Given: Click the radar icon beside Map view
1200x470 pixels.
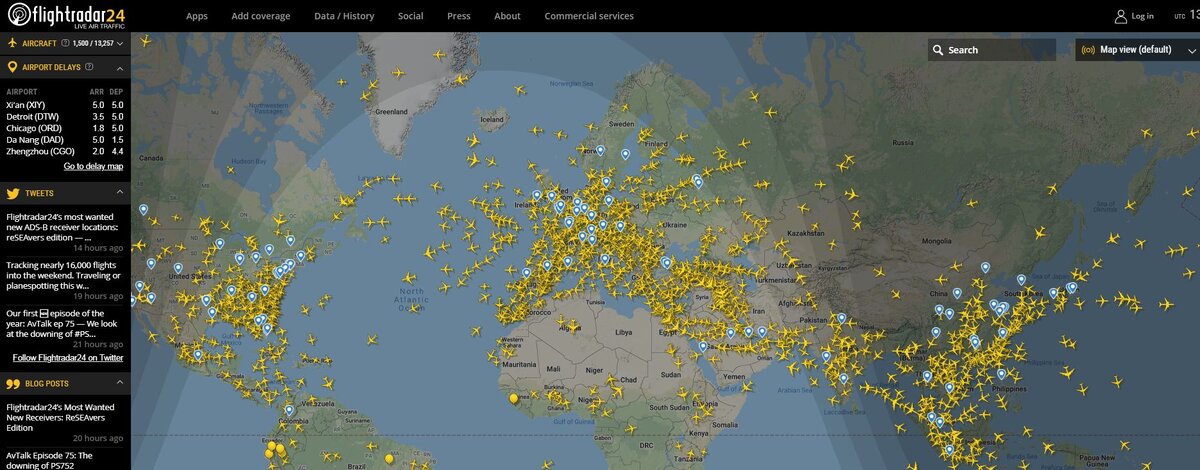Looking at the screenshot, I should 1088,50.
